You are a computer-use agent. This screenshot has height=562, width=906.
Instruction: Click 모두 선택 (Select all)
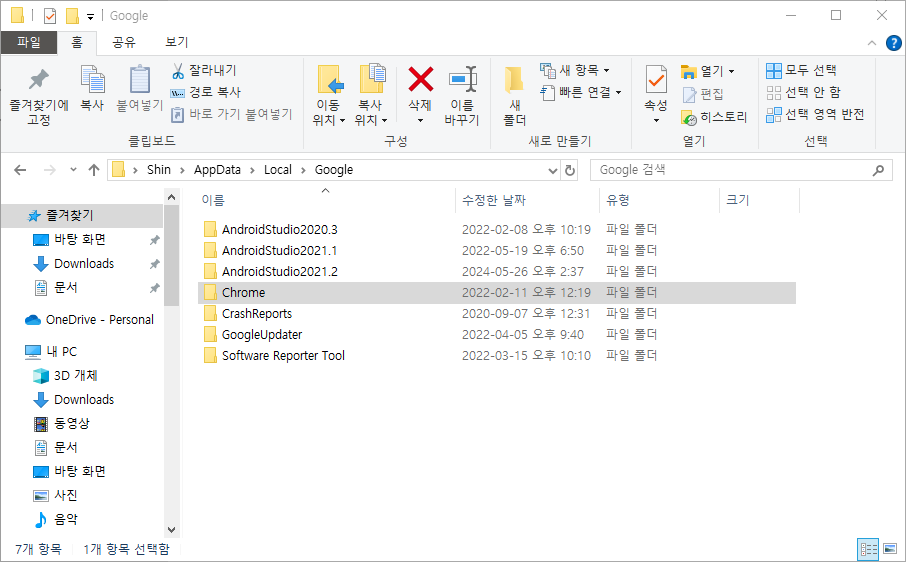coord(801,70)
